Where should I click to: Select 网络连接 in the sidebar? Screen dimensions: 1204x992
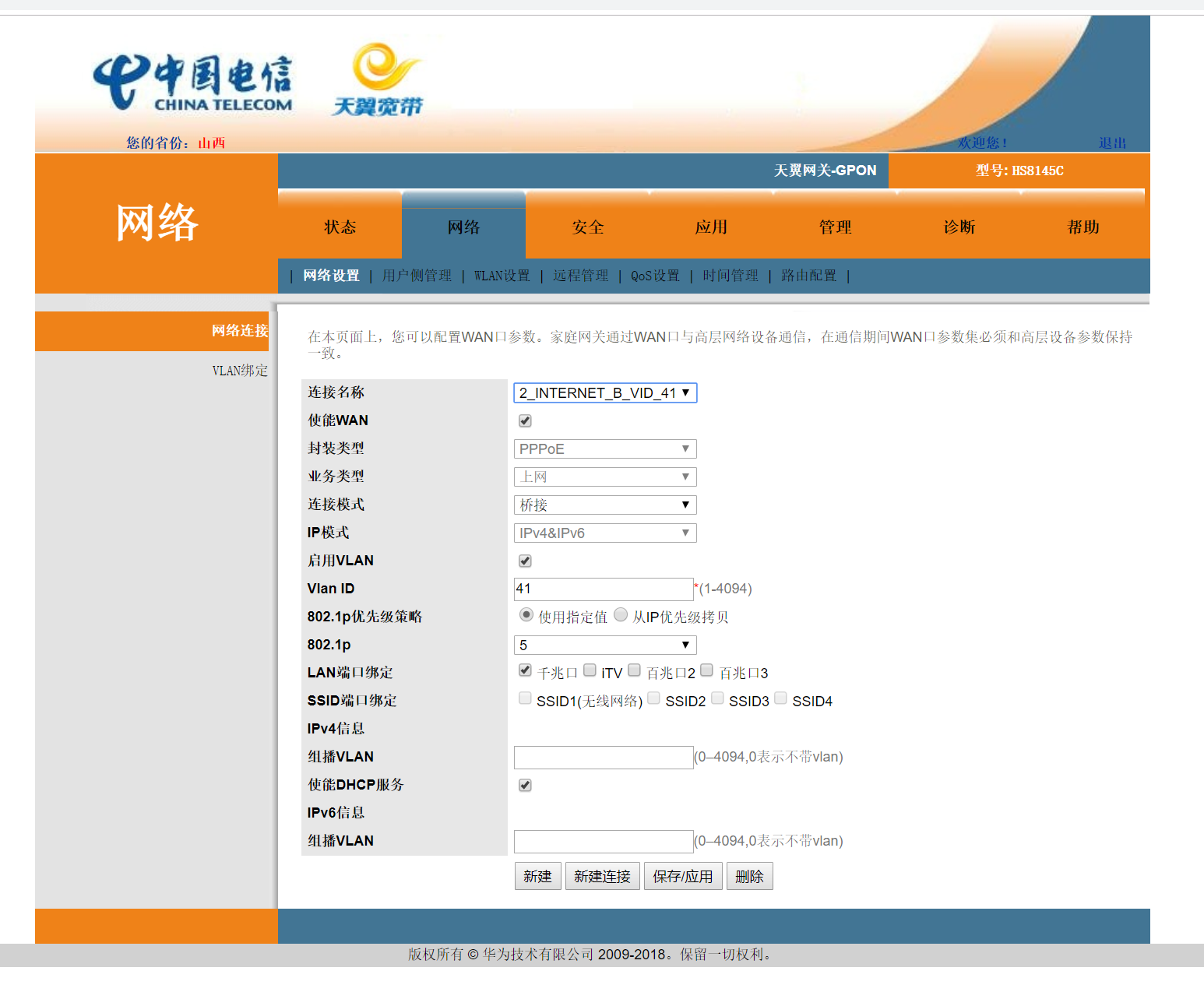point(239,331)
